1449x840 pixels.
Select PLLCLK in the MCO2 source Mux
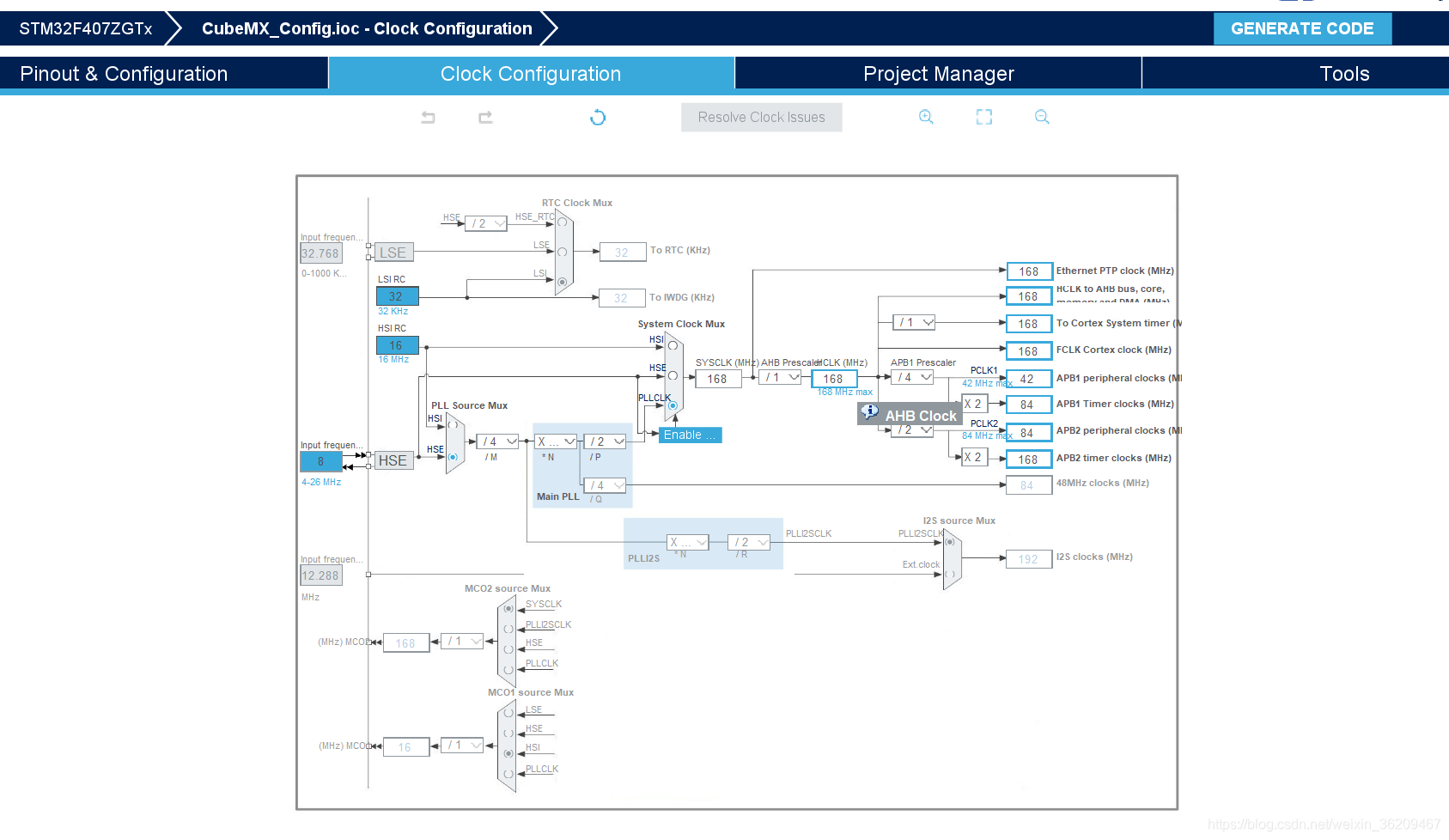(x=508, y=669)
